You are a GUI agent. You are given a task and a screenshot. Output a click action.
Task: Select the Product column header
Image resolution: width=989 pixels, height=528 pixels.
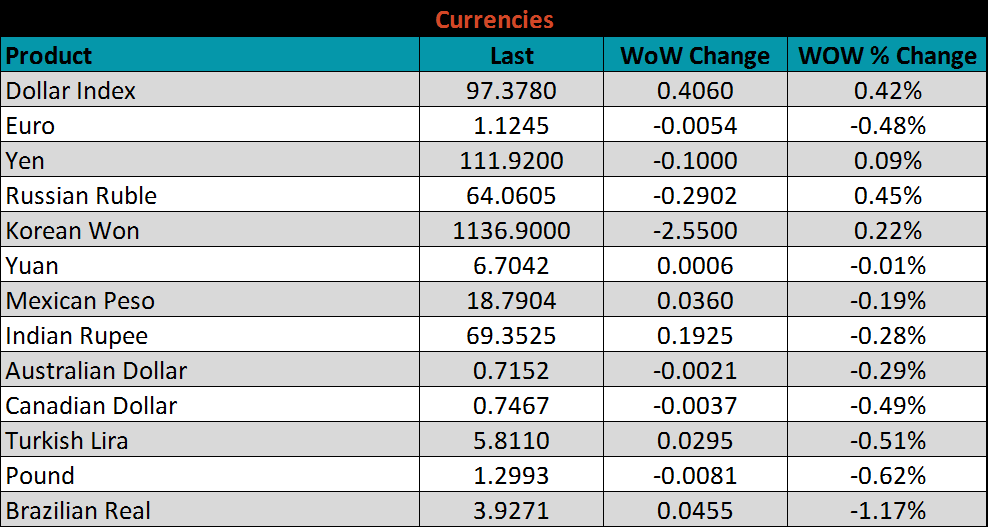pos(49,55)
